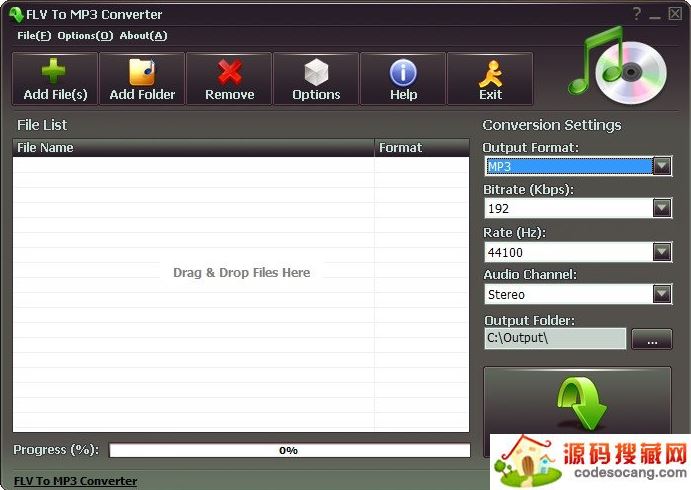Viewport: 691px width, 490px height.
Task: Expand the Rate (Hz) dropdown arrow
Action: coord(662,252)
